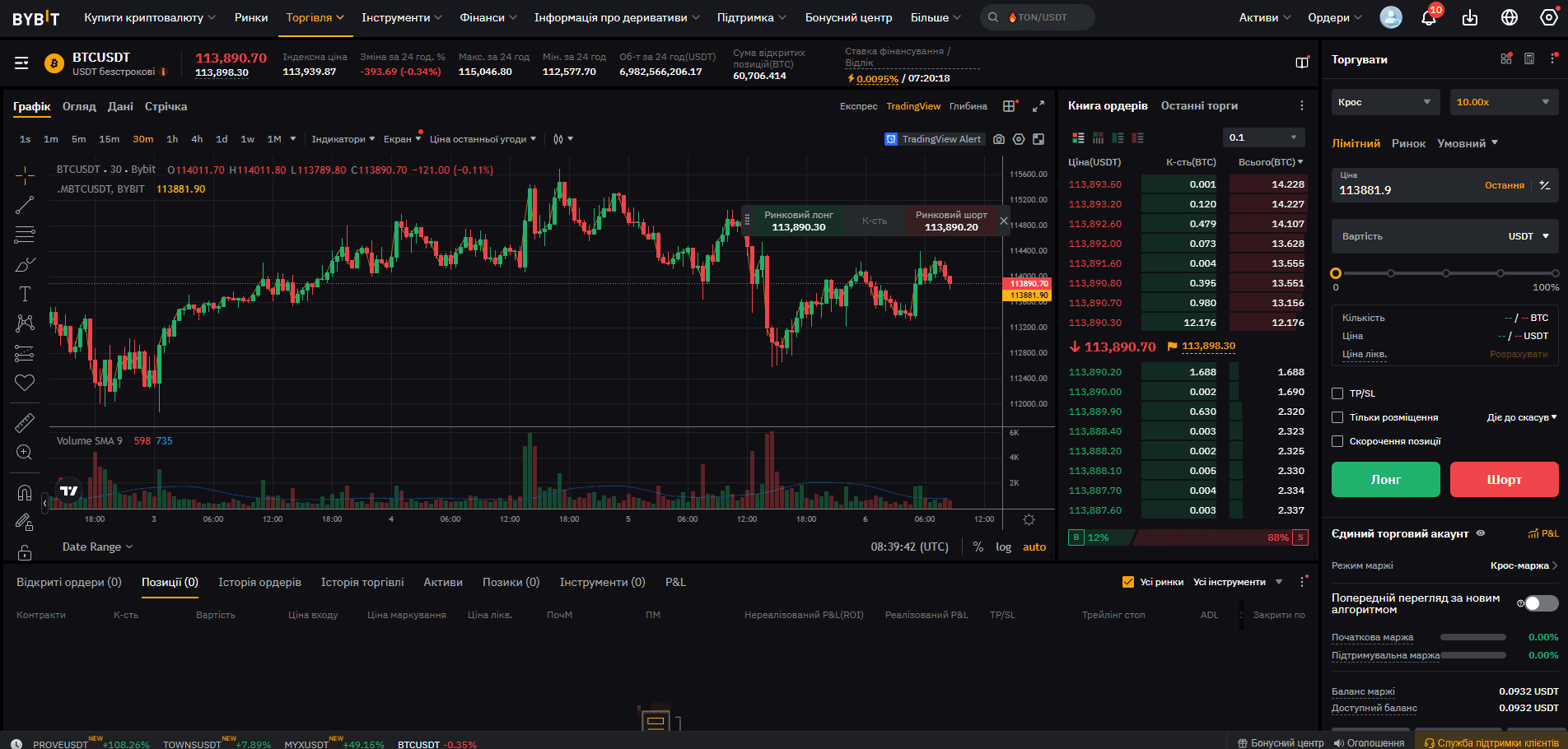Switch to the Огляд tab

tap(79, 106)
